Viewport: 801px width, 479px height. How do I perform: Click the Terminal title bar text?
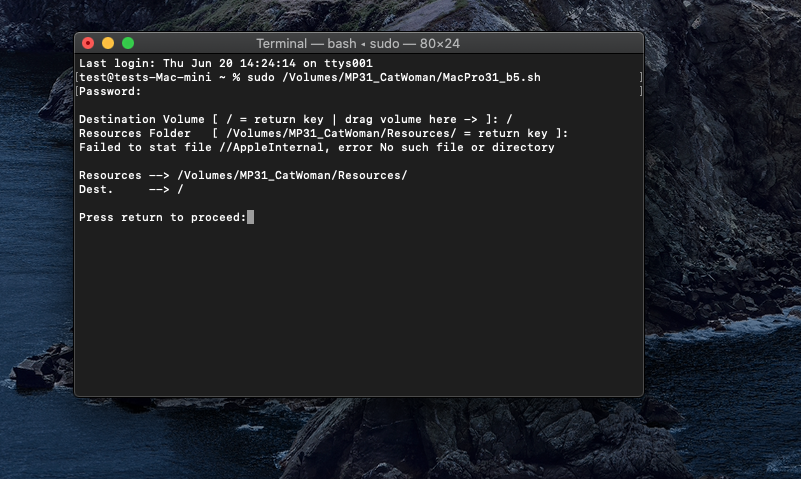point(358,44)
